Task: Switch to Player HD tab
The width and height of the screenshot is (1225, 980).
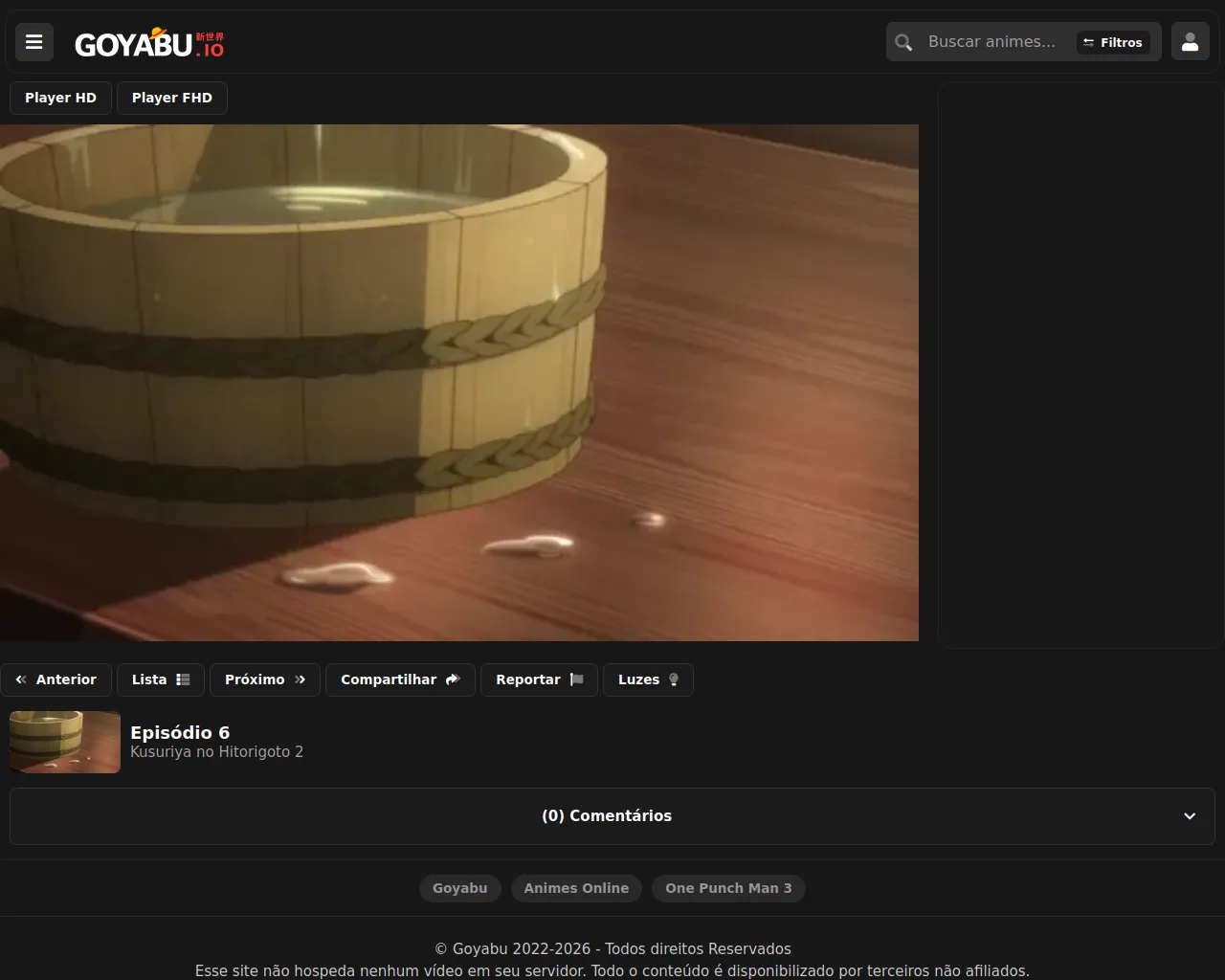Action: [x=60, y=98]
